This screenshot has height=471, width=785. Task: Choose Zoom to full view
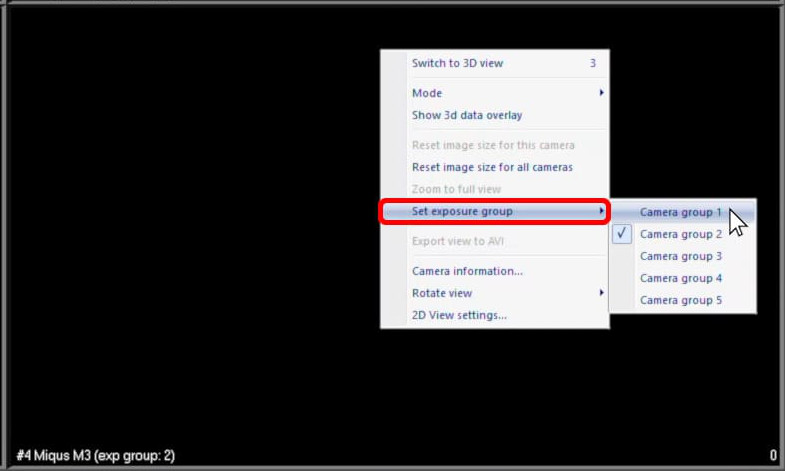[x=456, y=189]
